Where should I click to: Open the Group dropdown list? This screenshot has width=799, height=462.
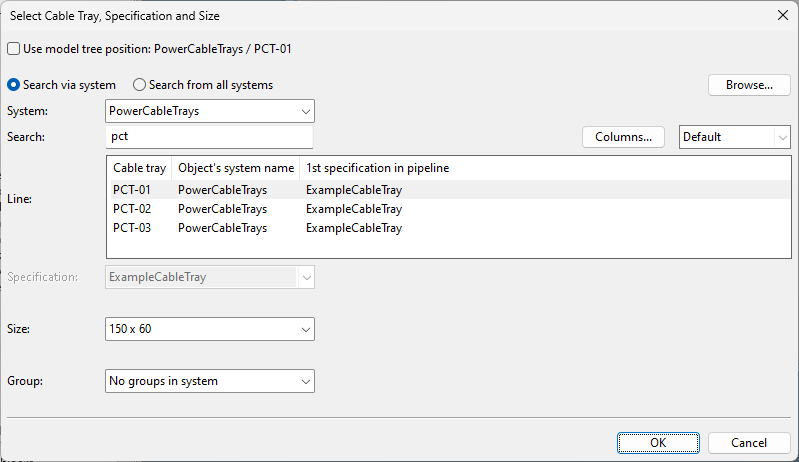[x=209, y=381]
